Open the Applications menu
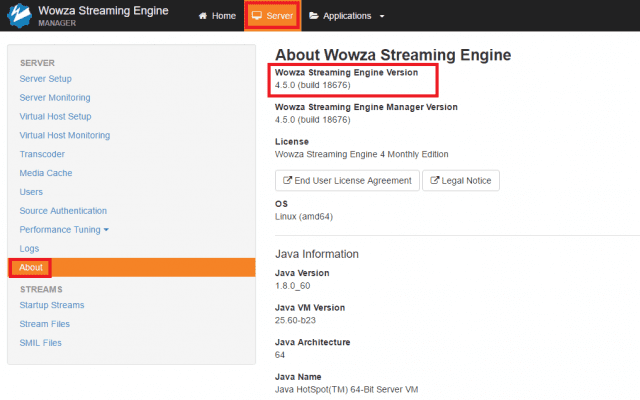Screen dimensions: 640x400 click(x=347, y=16)
